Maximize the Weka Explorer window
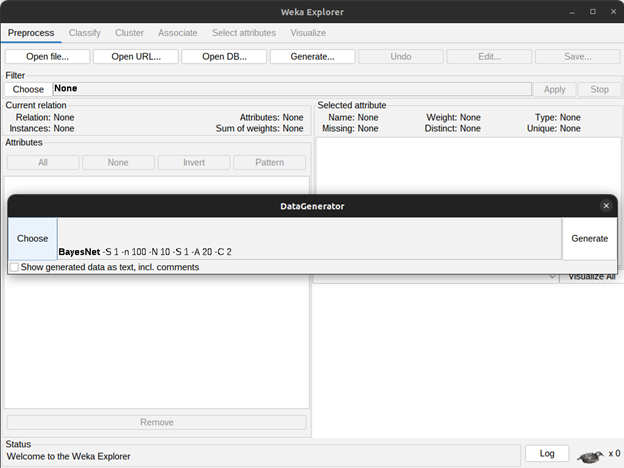The width and height of the screenshot is (624, 468). [x=593, y=12]
